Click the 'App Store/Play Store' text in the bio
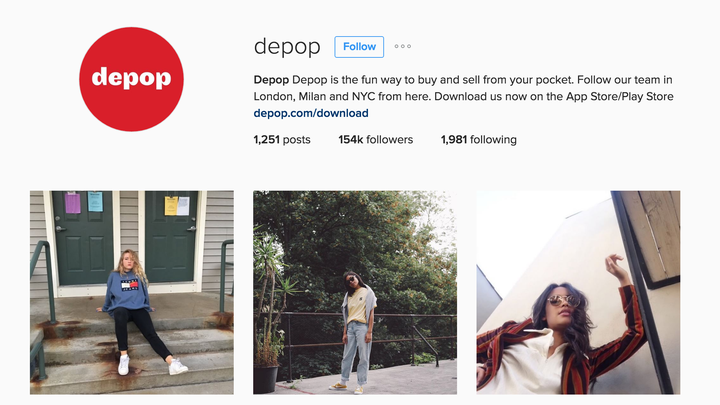This screenshot has height=405, width=720. coord(619,96)
